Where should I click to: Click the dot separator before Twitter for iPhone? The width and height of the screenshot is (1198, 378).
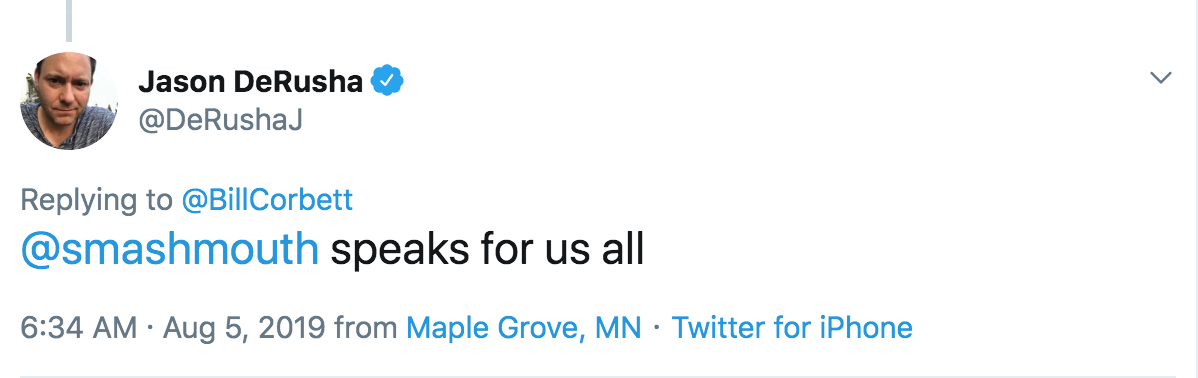(656, 329)
